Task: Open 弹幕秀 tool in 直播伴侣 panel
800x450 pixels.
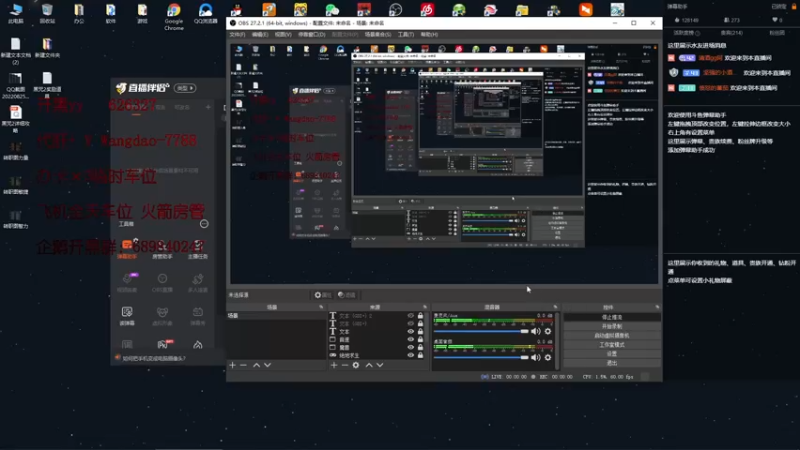Action: click(197, 316)
